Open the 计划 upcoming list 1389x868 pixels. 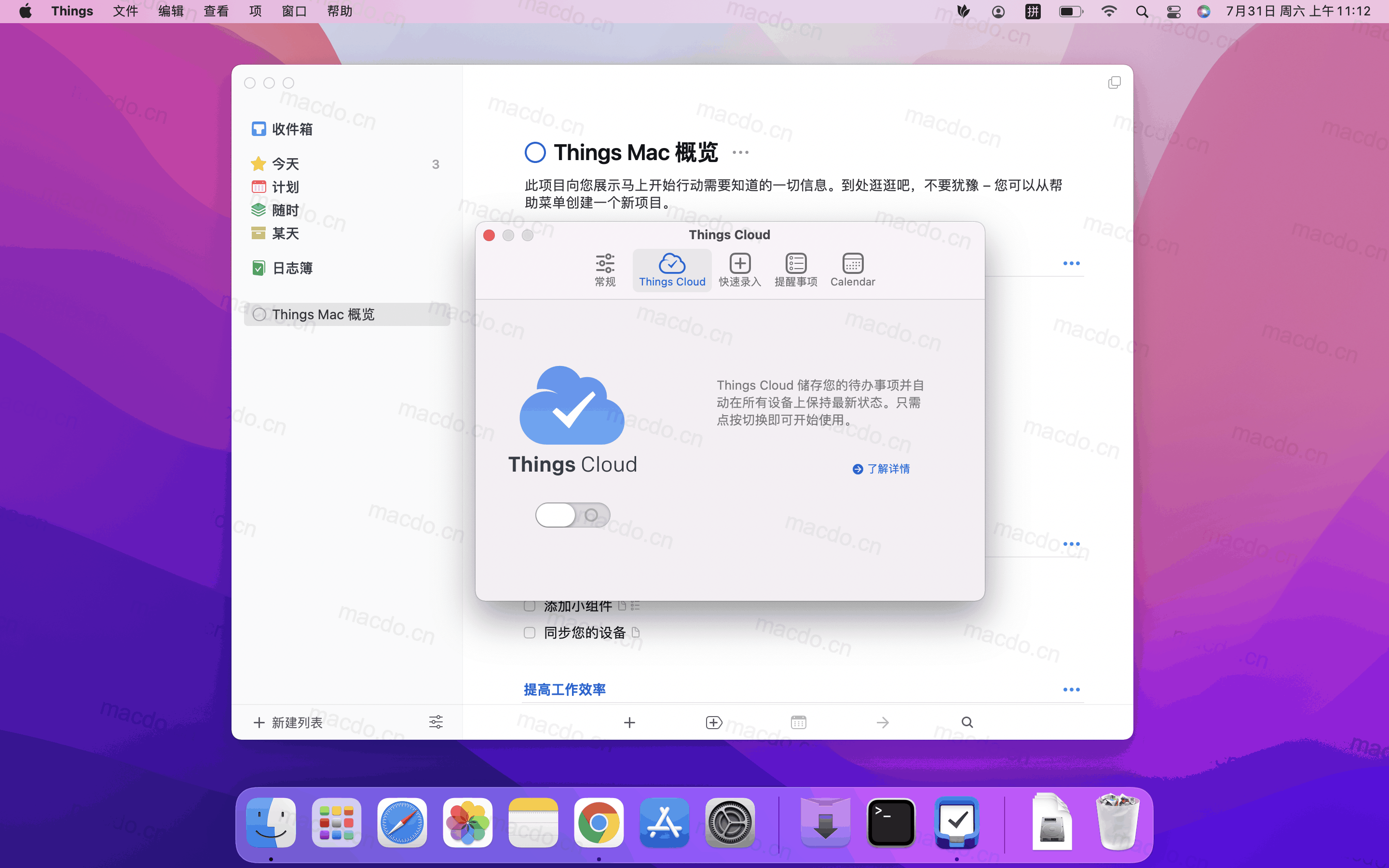tap(347, 187)
